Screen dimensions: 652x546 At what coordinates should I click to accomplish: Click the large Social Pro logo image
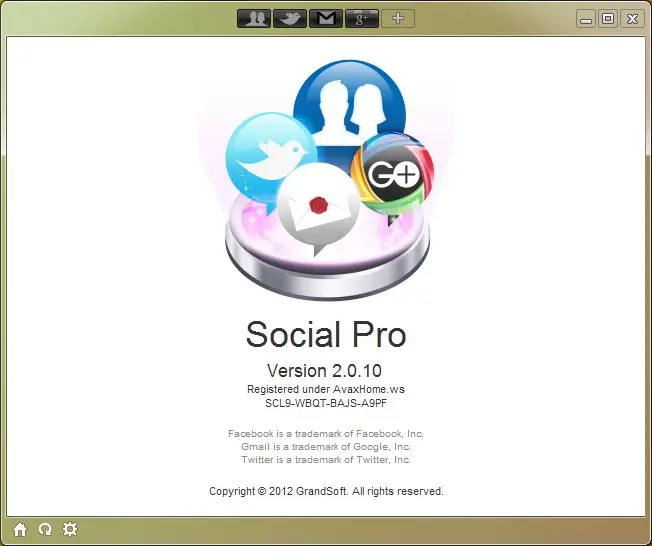click(328, 180)
